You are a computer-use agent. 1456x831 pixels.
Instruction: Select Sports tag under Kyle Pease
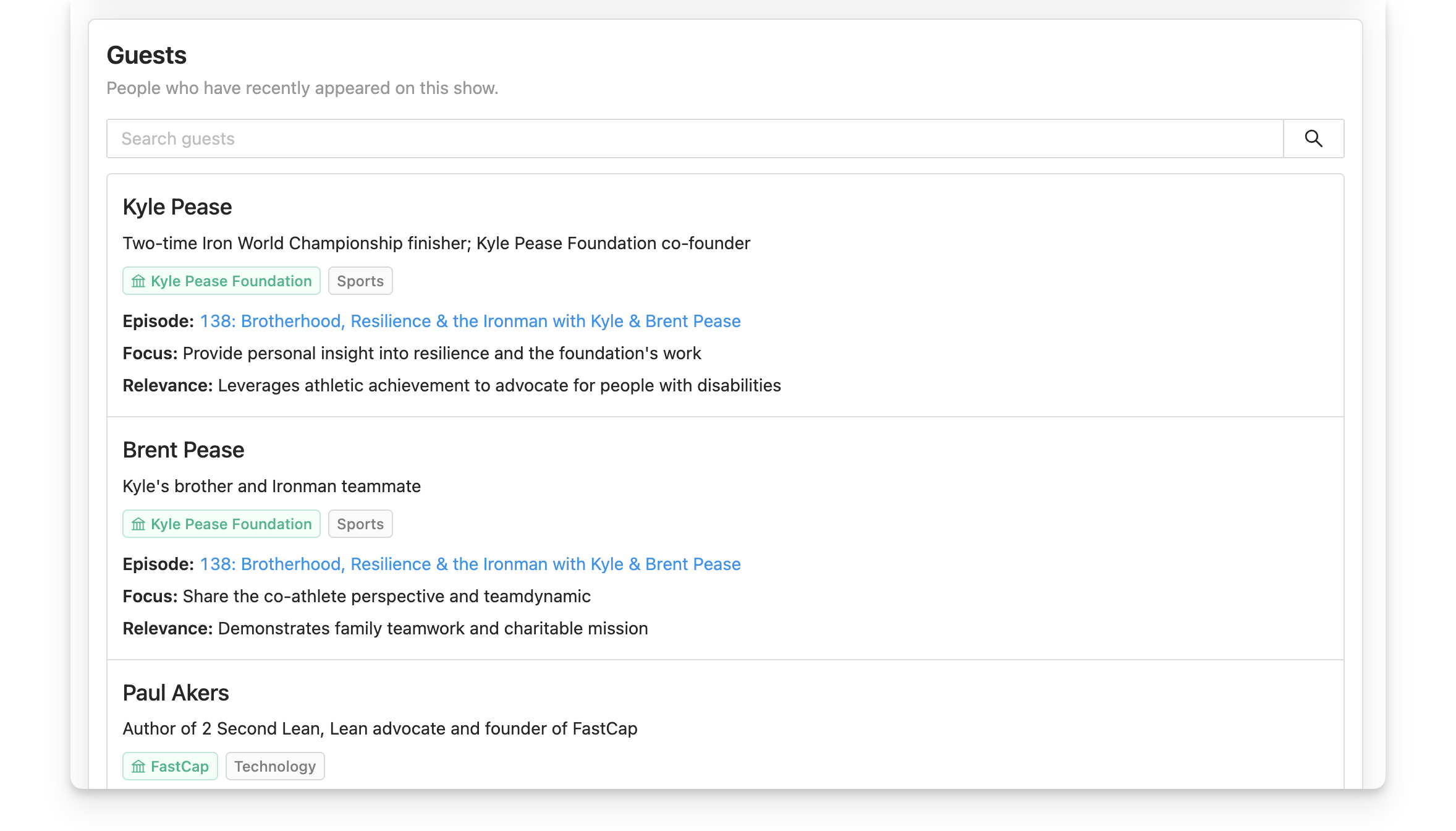pos(360,281)
